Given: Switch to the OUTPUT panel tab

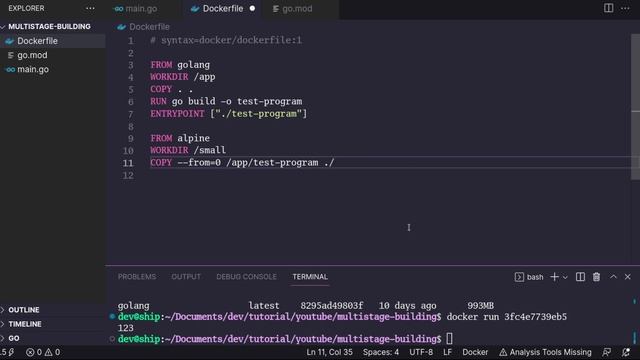Looking at the screenshot, I should point(186,277).
